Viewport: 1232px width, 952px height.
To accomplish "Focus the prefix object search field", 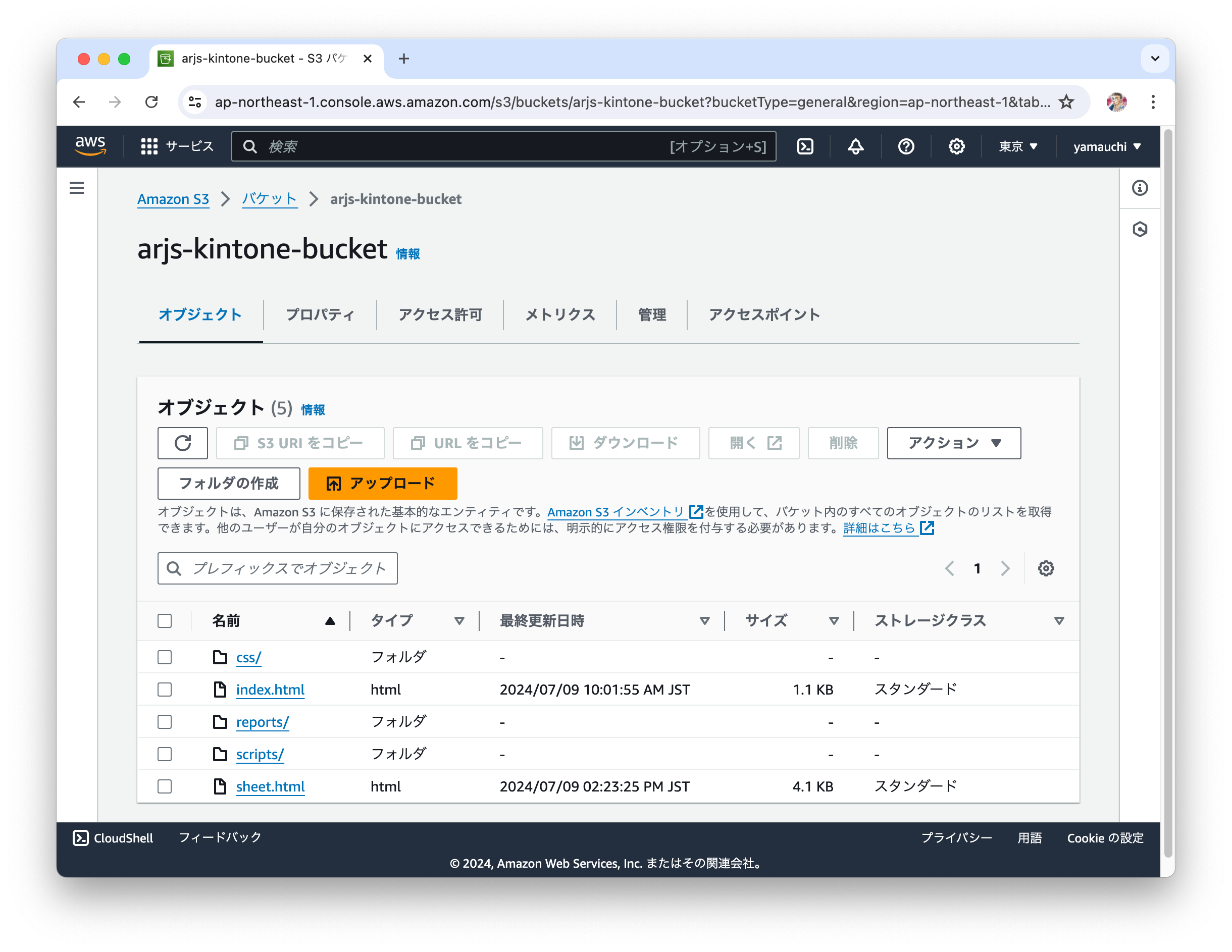I will pos(278,568).
